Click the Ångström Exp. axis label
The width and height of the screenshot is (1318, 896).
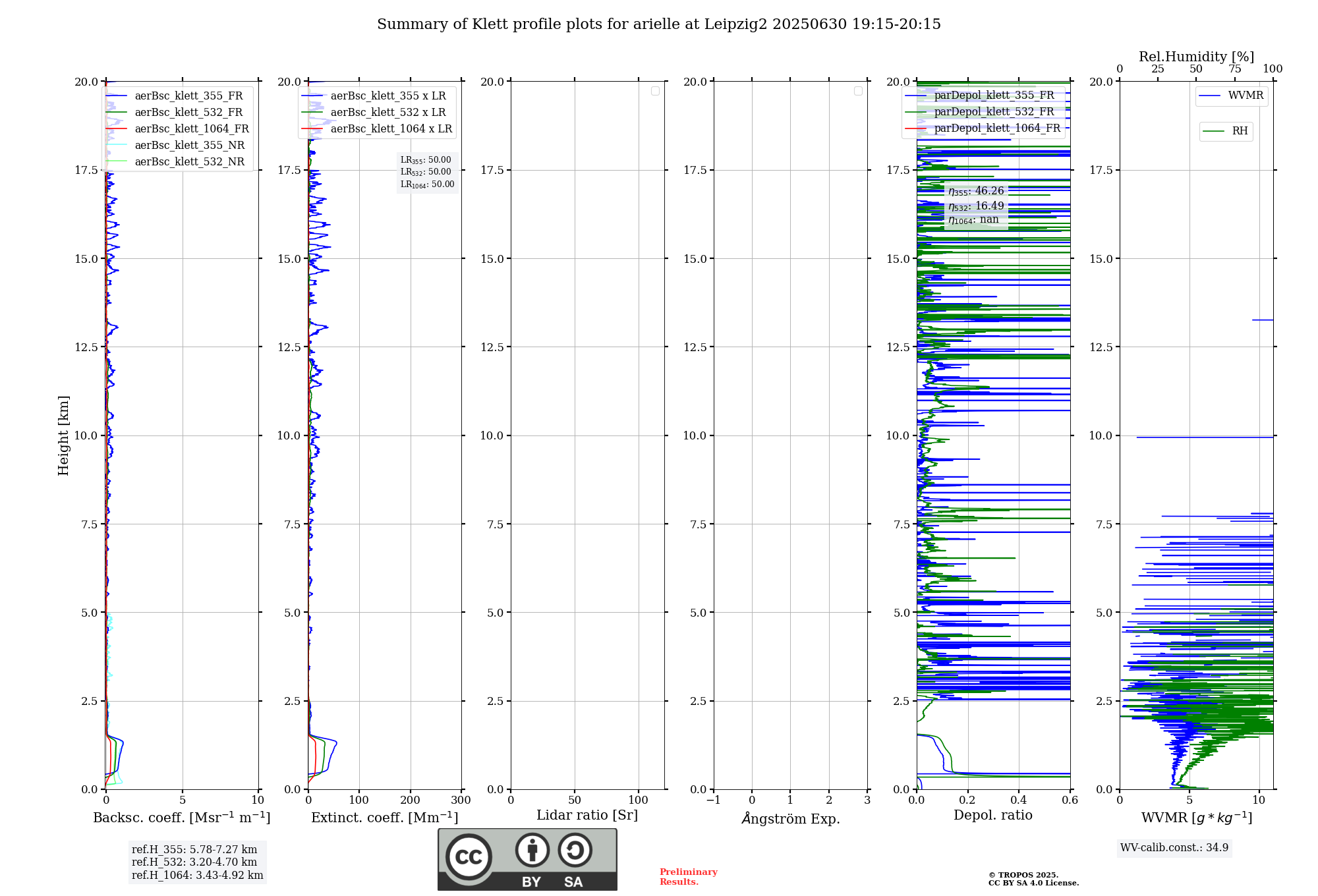791,818
